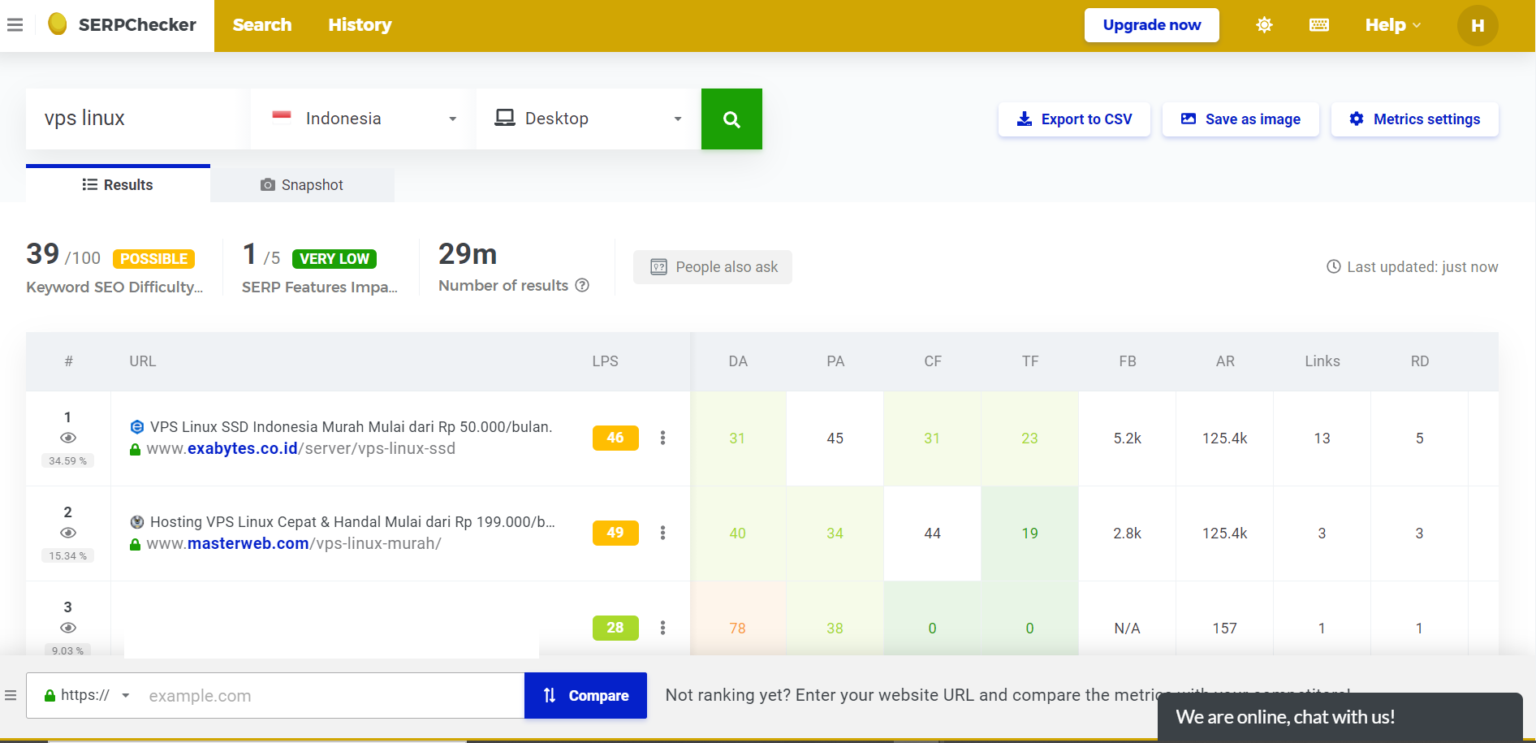The image size is (1536, 743).
Task: Sort by the TF column header
Action: 1030,361
